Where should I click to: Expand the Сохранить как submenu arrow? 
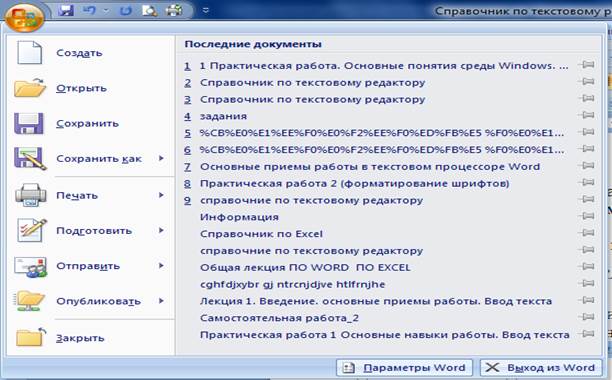161,158
